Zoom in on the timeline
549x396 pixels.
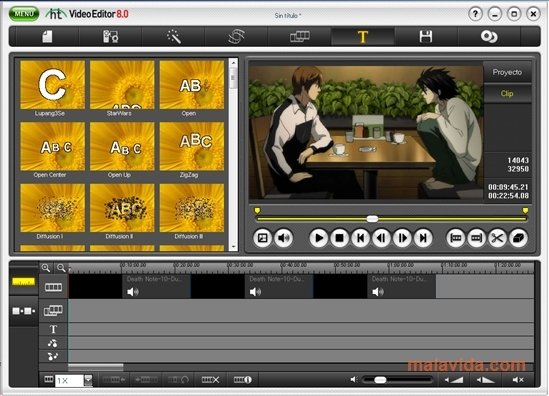click(46, 268)
